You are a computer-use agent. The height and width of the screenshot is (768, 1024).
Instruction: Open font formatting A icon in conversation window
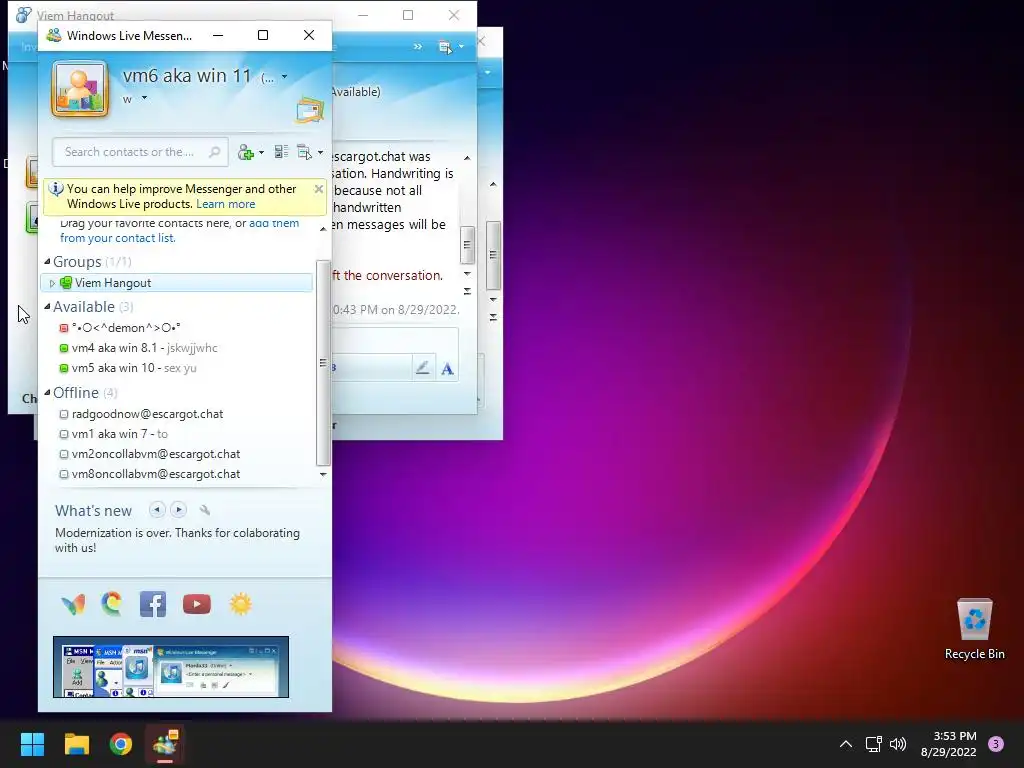click(447, 369)
